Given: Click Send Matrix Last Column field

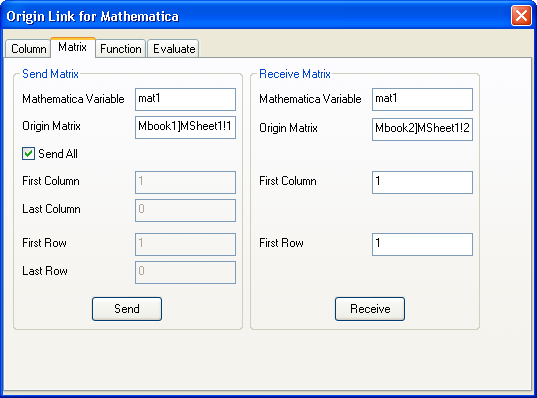Looking at the screenshot, I should click(185, 211).
